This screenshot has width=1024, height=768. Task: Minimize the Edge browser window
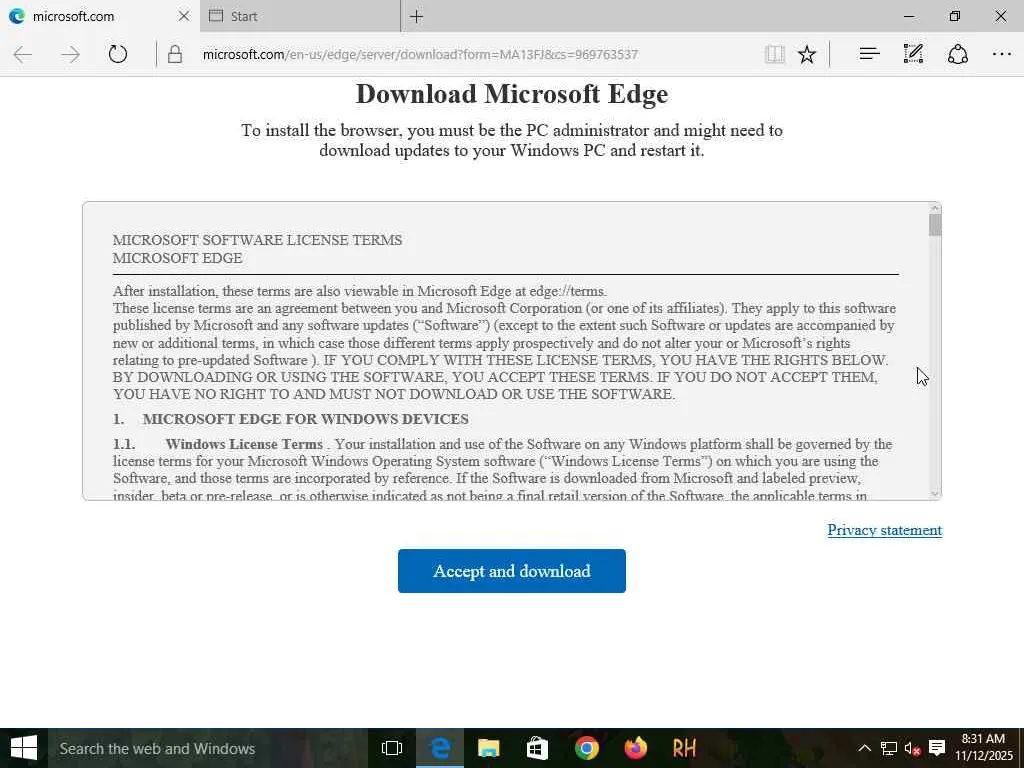pos(909,16)
